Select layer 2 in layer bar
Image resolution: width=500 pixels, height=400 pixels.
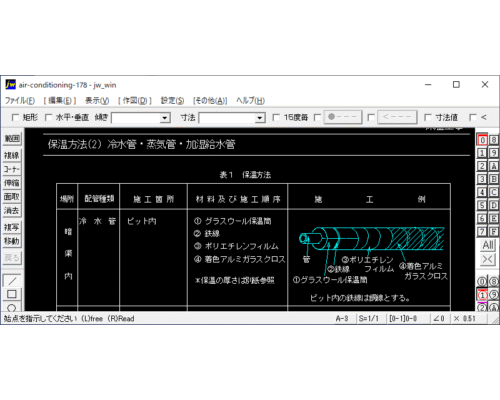[x=482, y=166]
